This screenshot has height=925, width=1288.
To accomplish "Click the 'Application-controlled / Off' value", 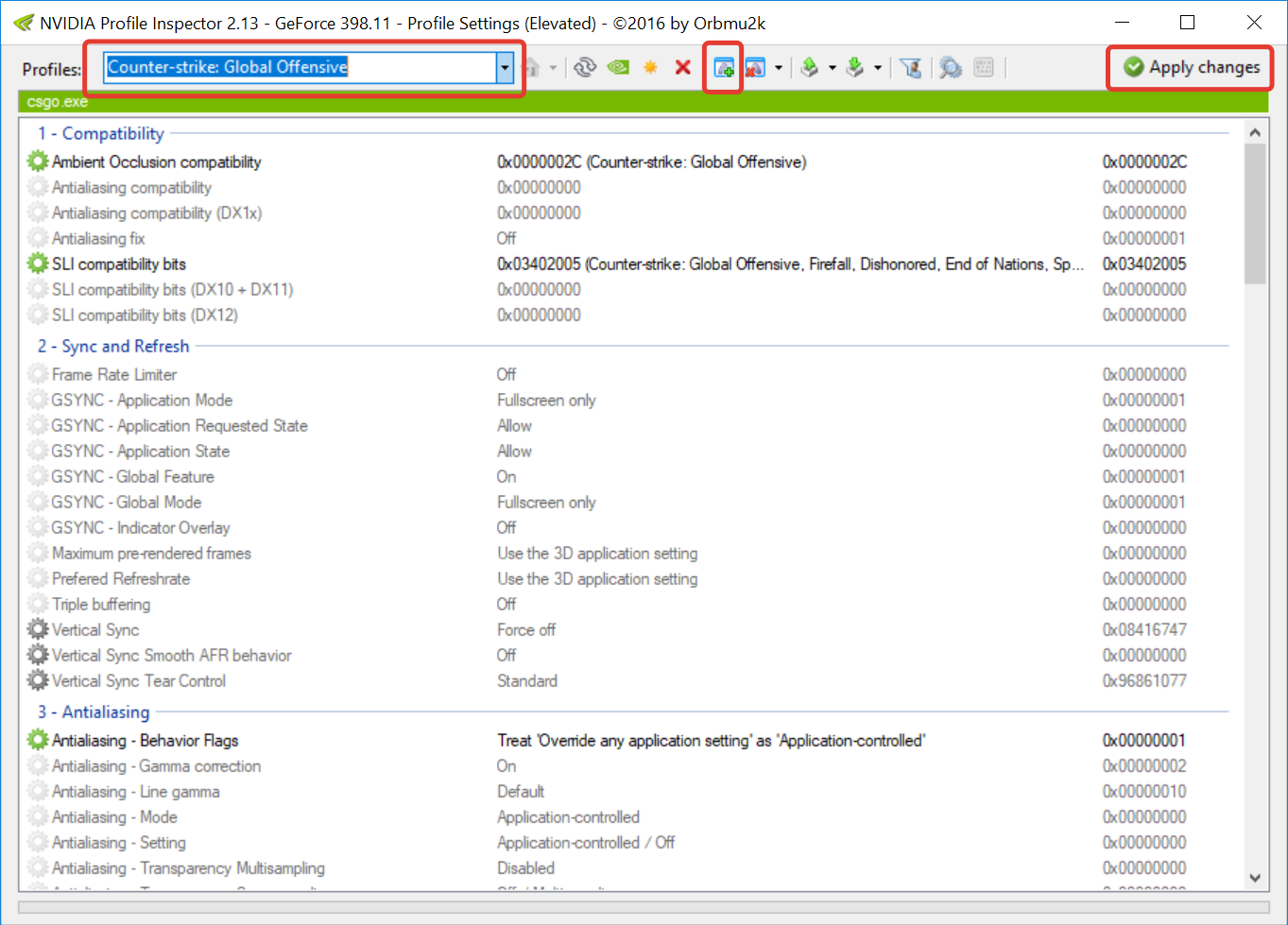I will [x=586, y=842].
